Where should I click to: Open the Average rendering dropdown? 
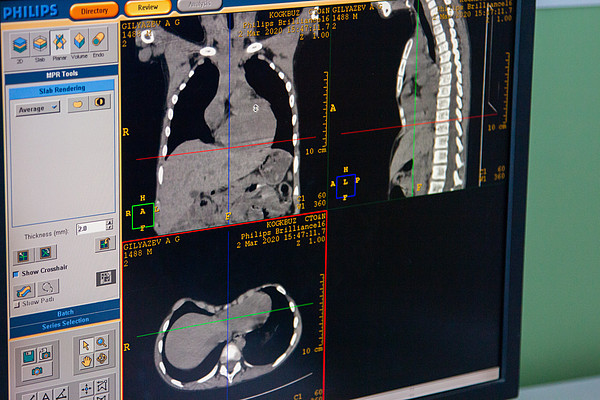tap(36, 107)
